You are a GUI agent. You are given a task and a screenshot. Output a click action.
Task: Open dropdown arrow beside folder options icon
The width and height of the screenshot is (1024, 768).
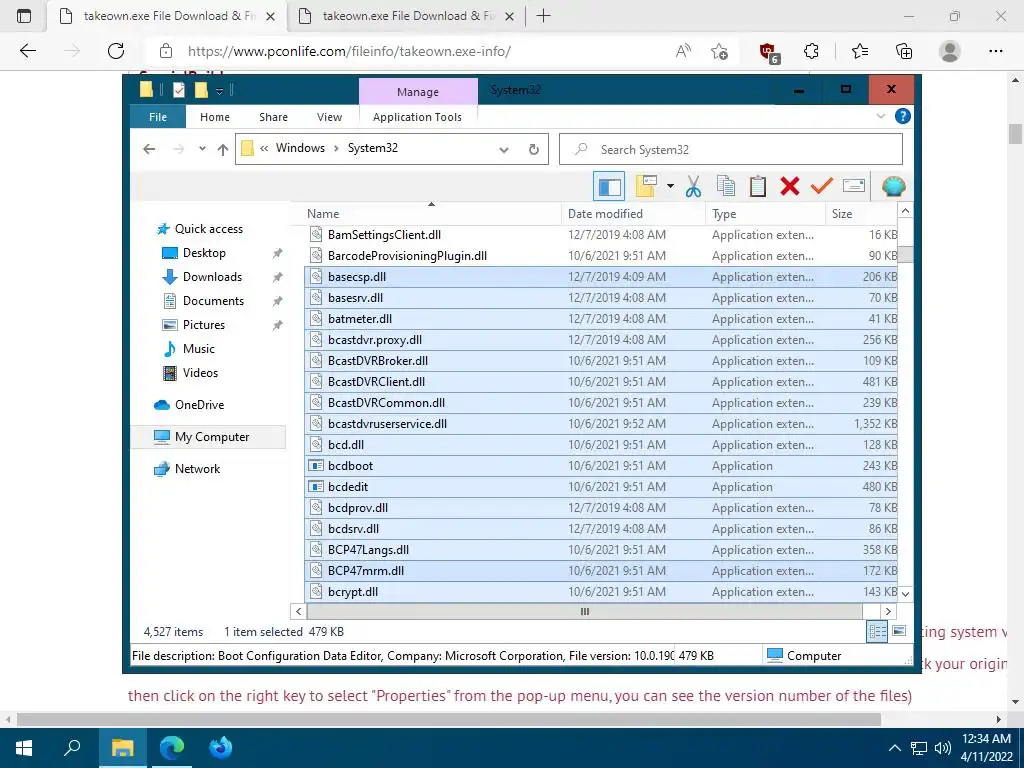tap(670, 187)
